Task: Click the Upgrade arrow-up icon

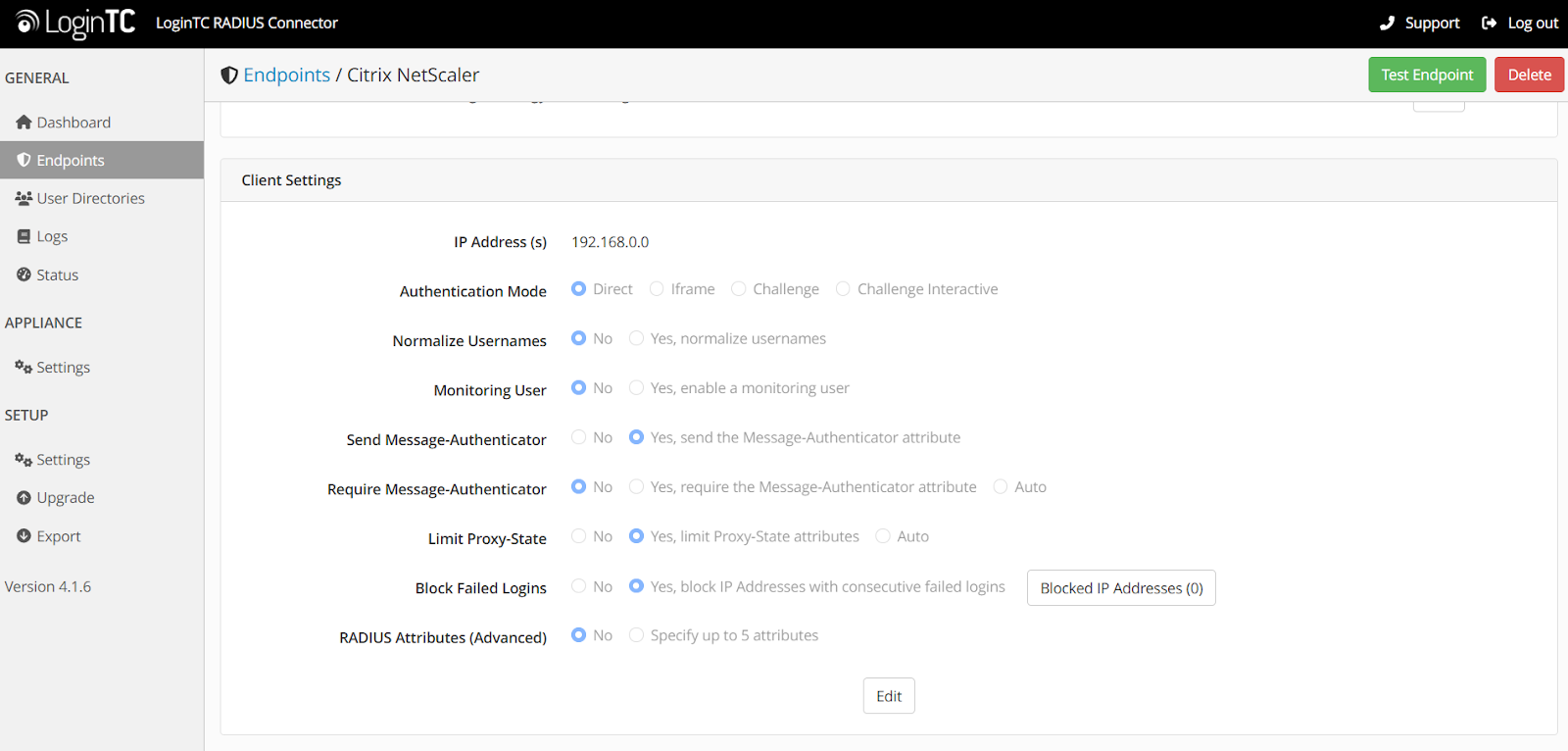Action: pyautogui.click(x=24, y=498)
